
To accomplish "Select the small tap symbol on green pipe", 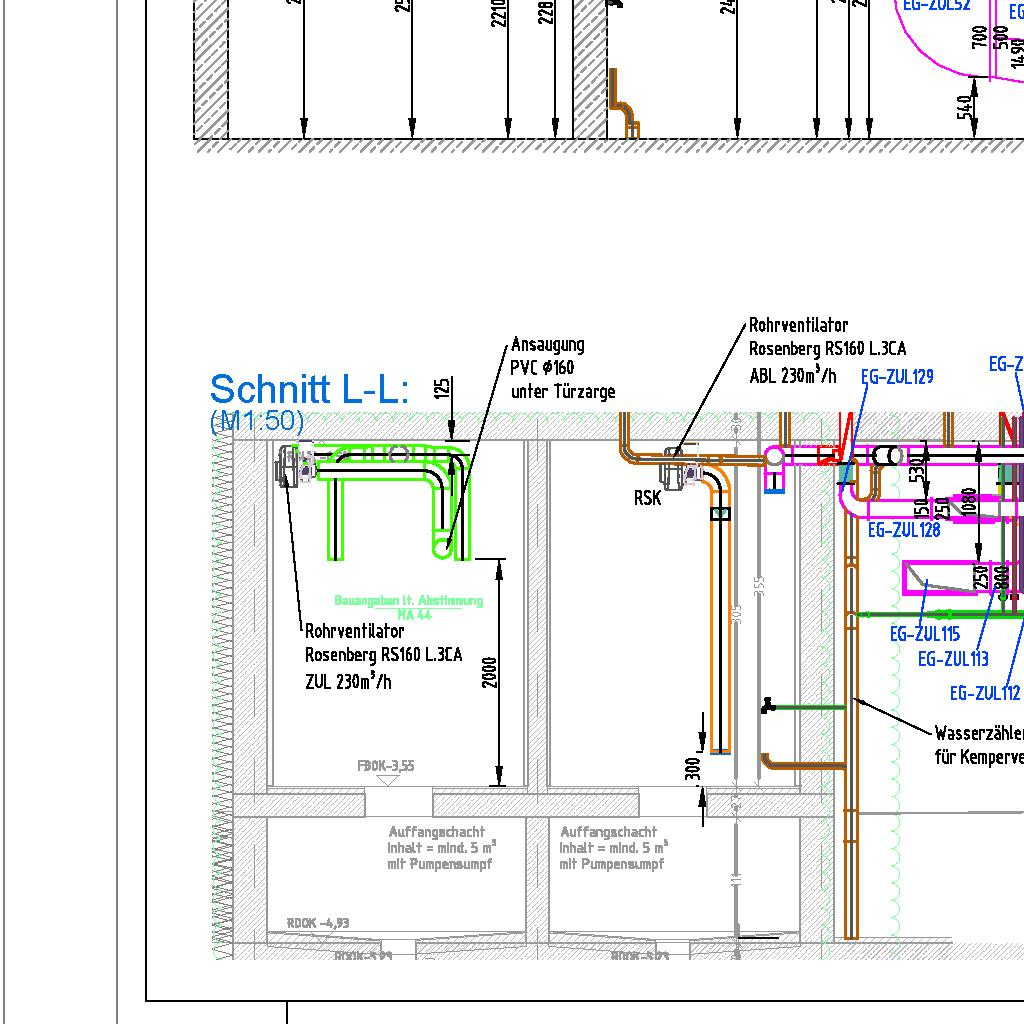I will pyautogui.click(x=767, y=706).
